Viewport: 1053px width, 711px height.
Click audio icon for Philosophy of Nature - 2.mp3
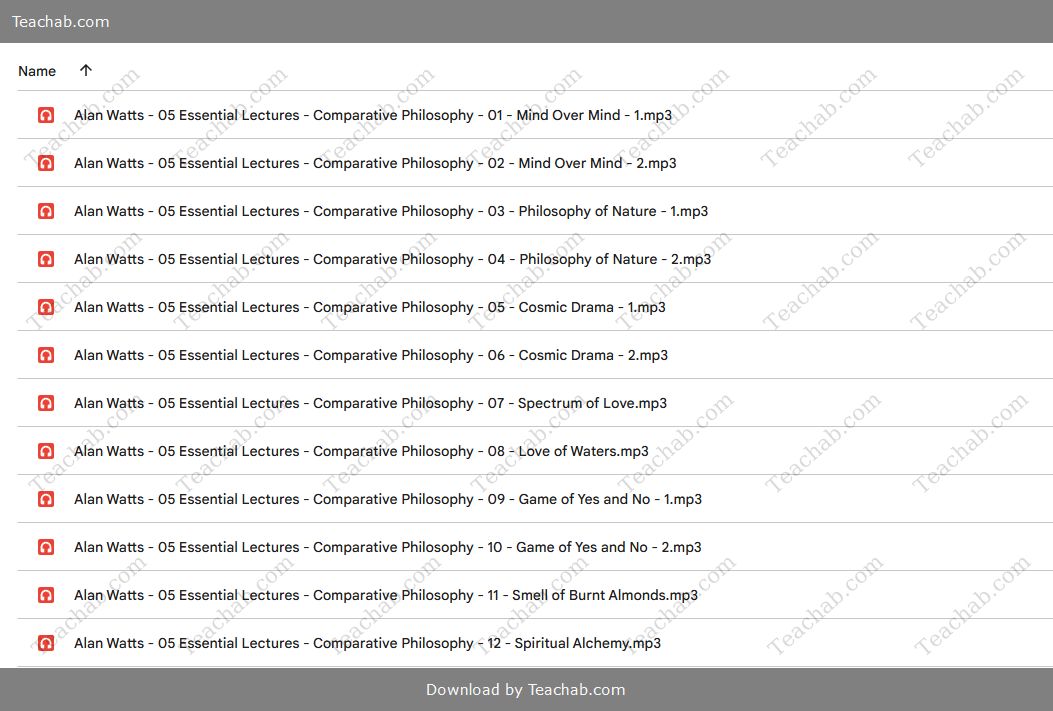coord(46,259)
